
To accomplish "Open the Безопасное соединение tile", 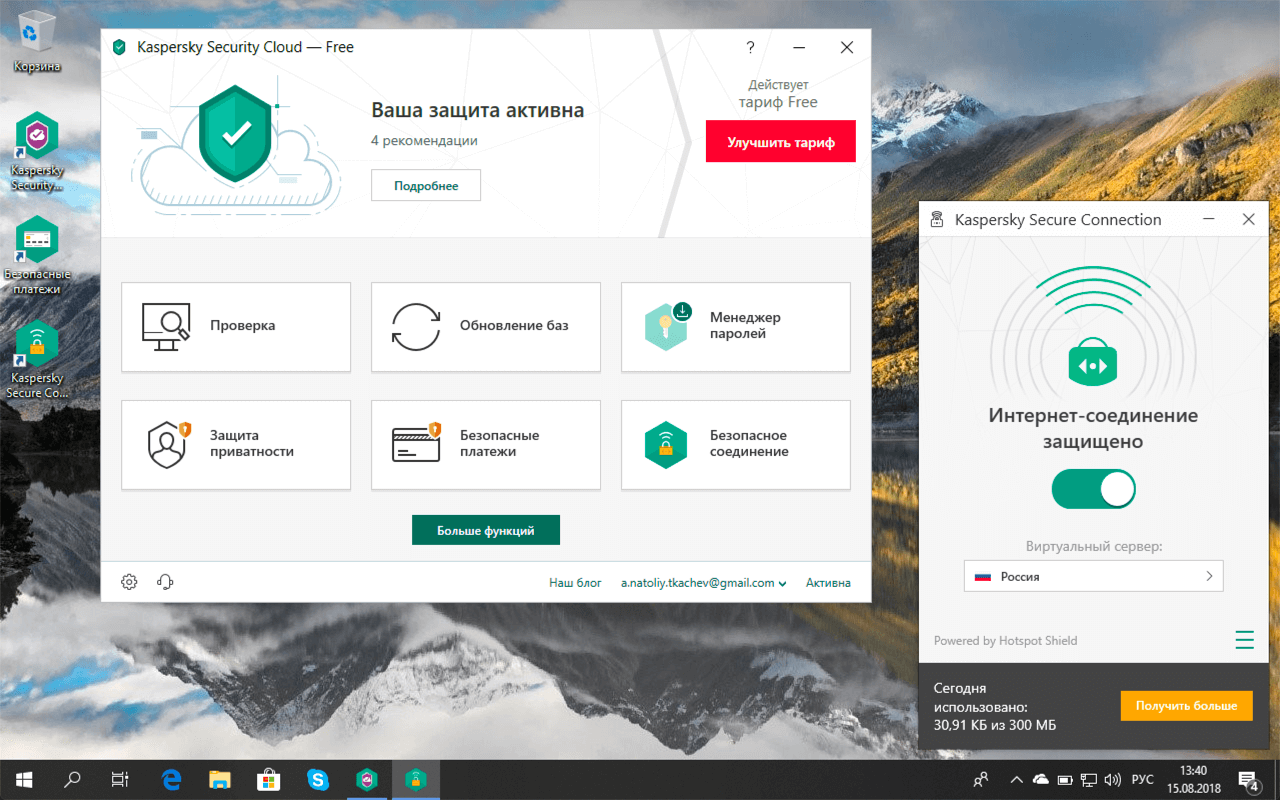I will [736, 444].
